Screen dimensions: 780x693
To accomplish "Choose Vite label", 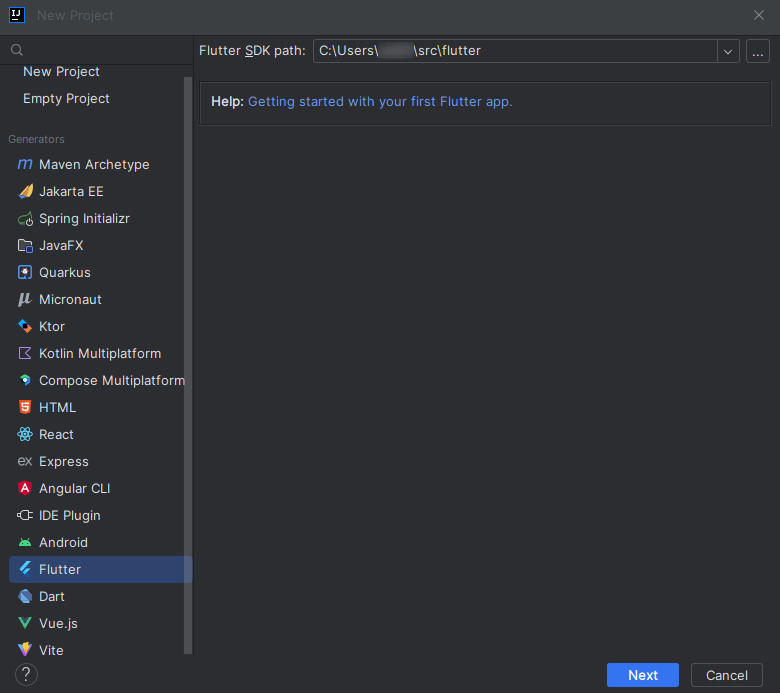I will click(51, 650).
